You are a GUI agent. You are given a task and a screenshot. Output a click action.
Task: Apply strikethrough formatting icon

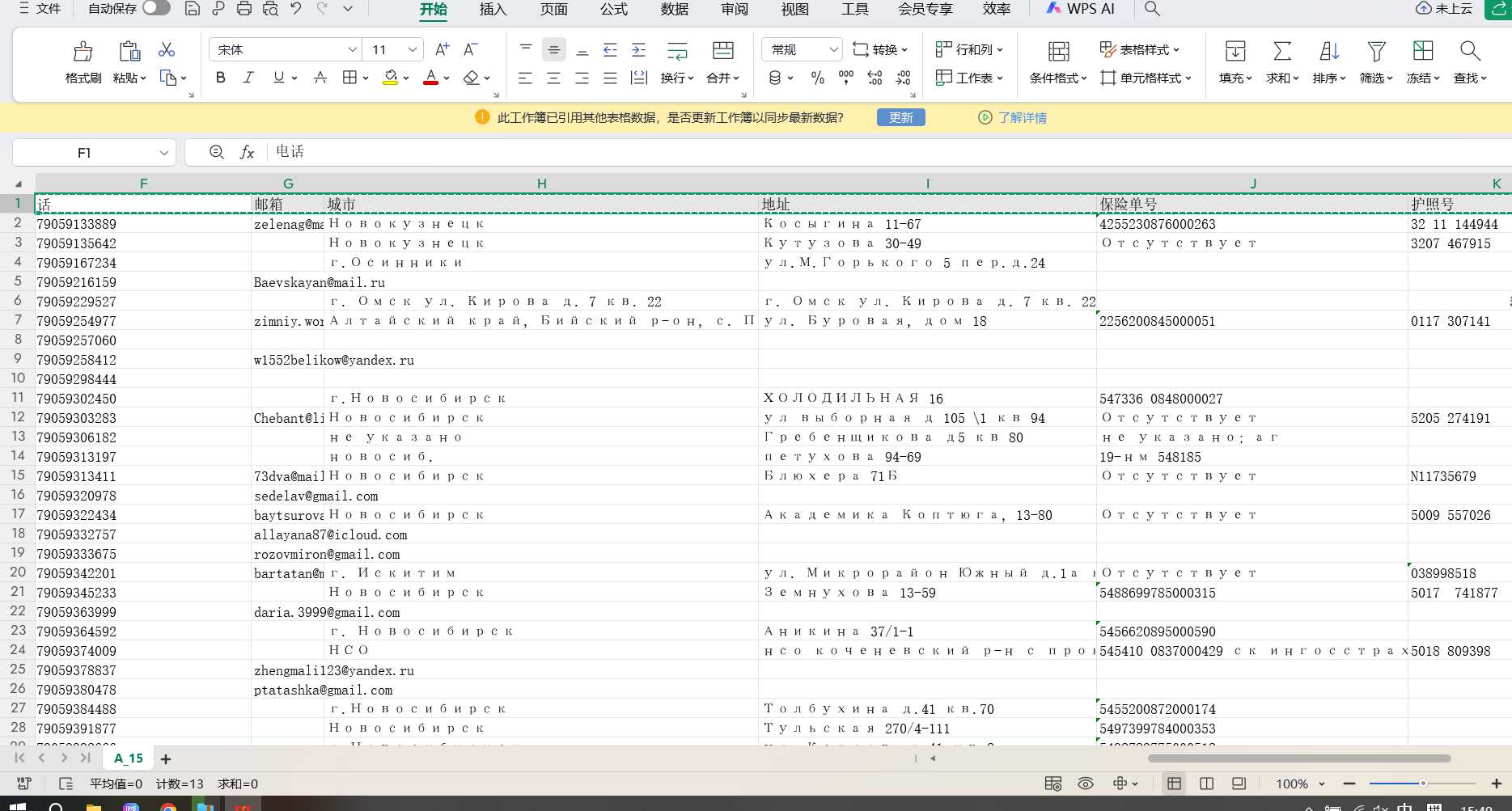[x=320, y=78]
